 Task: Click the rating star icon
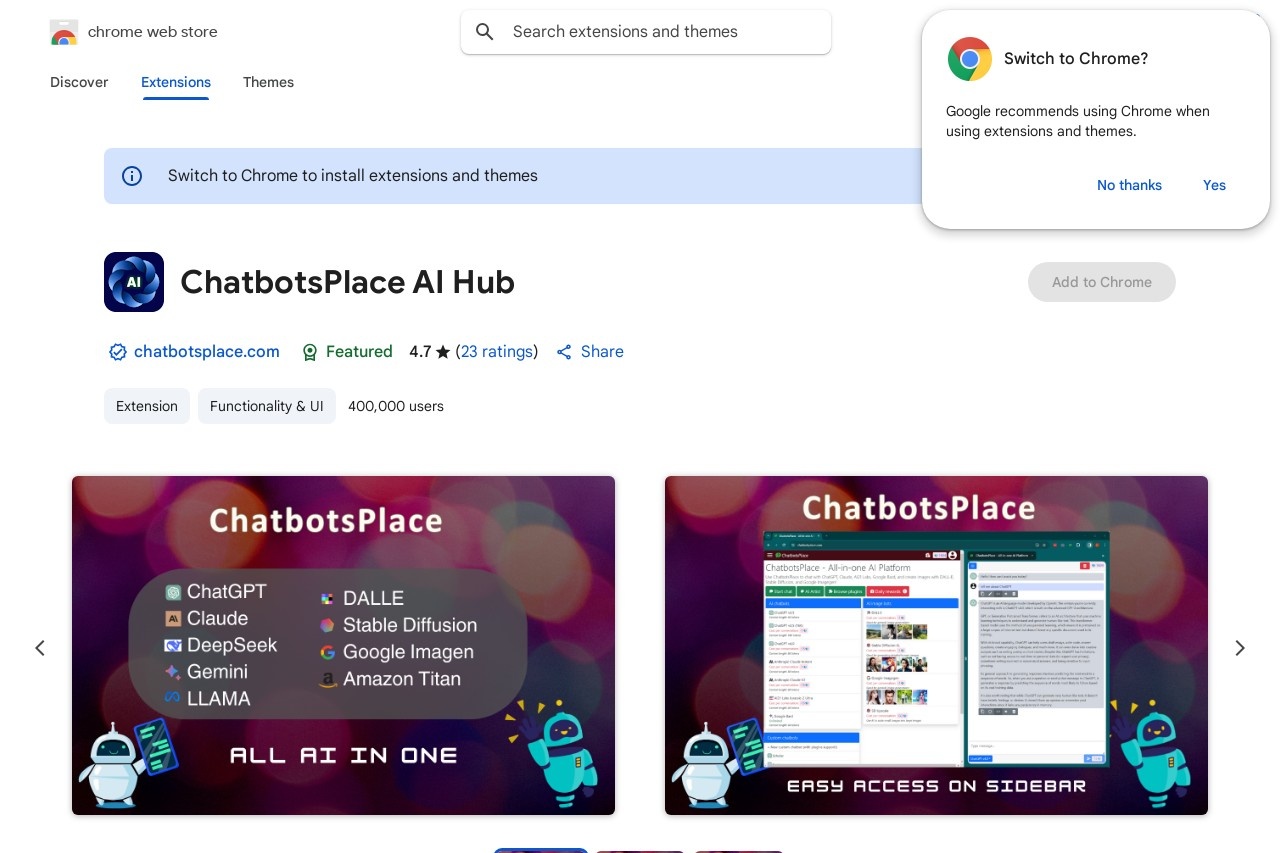coord(443,352)
